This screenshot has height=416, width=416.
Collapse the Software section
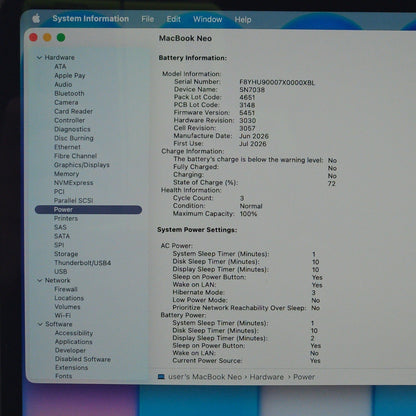pyautogui.click(x=40, y=324)
